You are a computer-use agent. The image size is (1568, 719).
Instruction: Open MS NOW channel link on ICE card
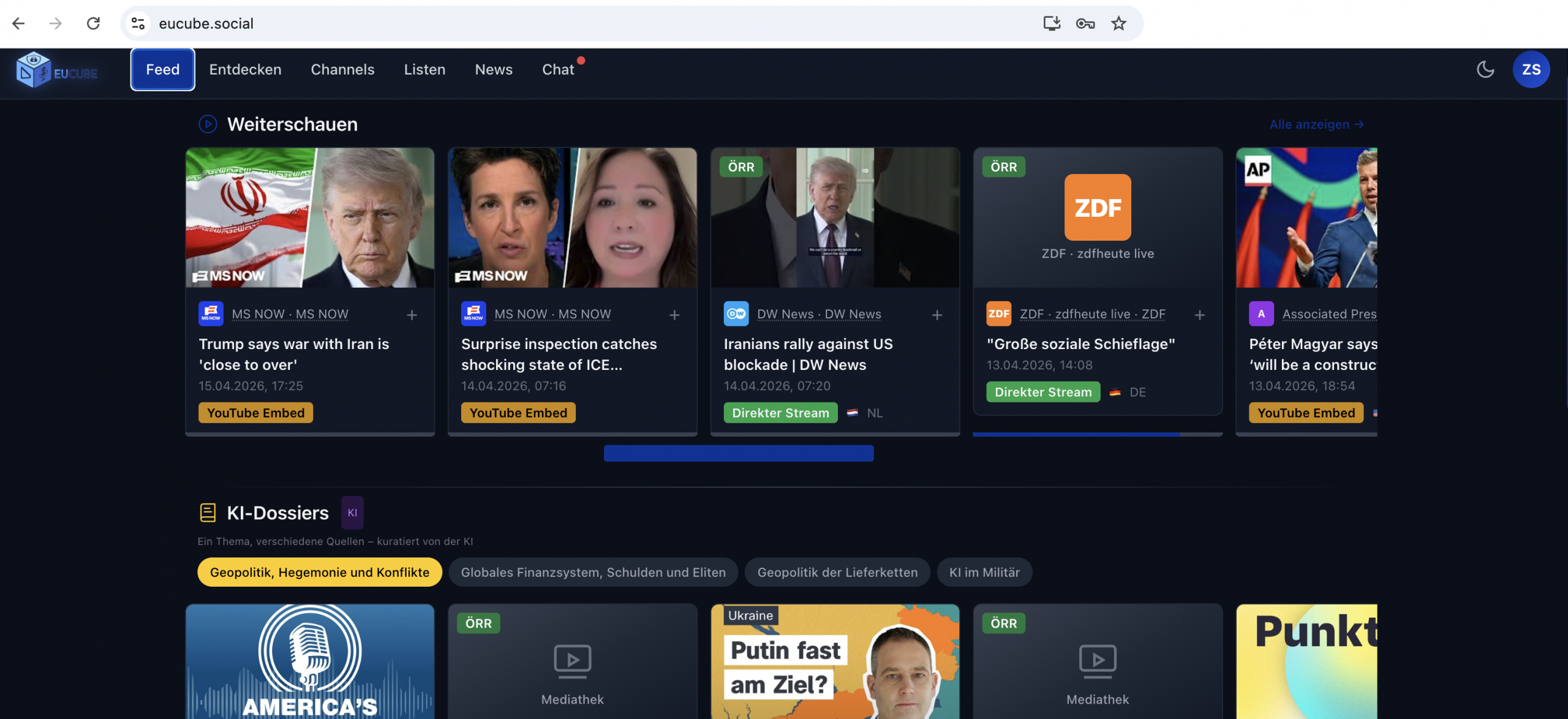pyautogui.click(x=552, y=314)
